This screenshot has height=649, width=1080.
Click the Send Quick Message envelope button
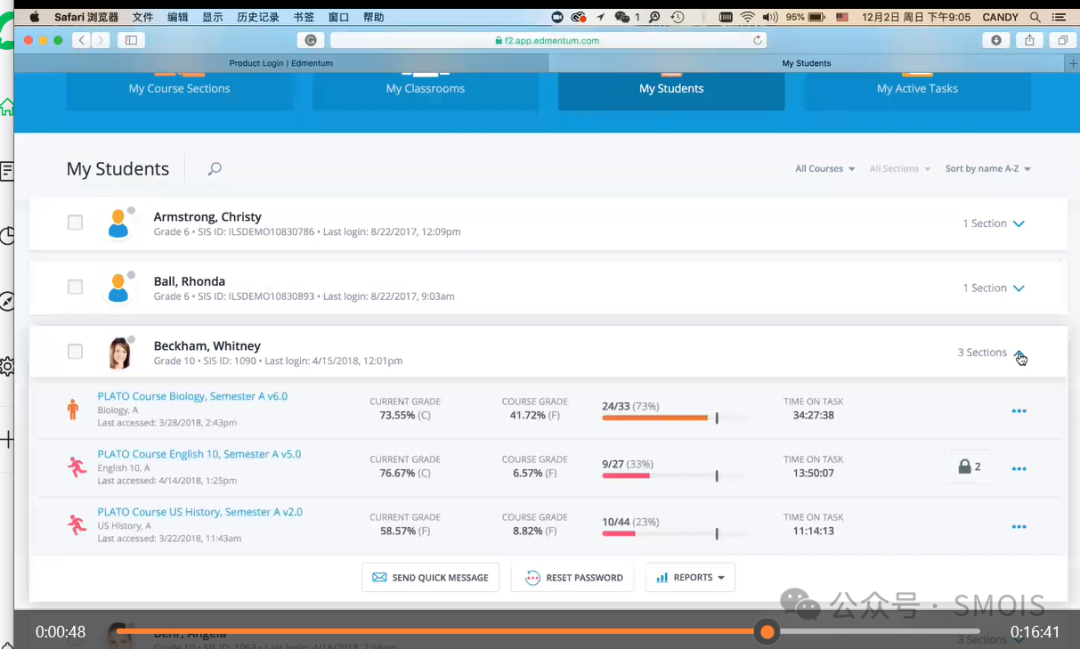430,578
